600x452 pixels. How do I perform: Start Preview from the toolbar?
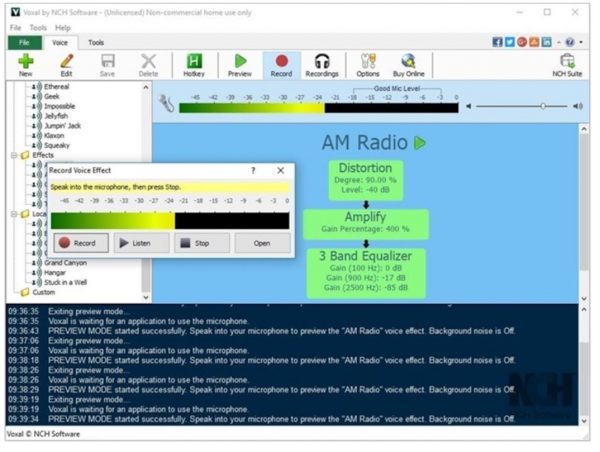tap(240, 65)
